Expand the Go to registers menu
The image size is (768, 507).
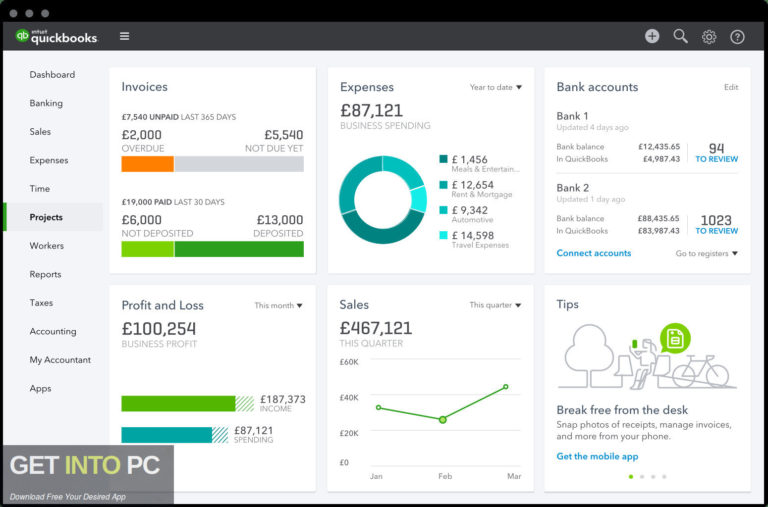pyautogui.click(x=706, y=254)
